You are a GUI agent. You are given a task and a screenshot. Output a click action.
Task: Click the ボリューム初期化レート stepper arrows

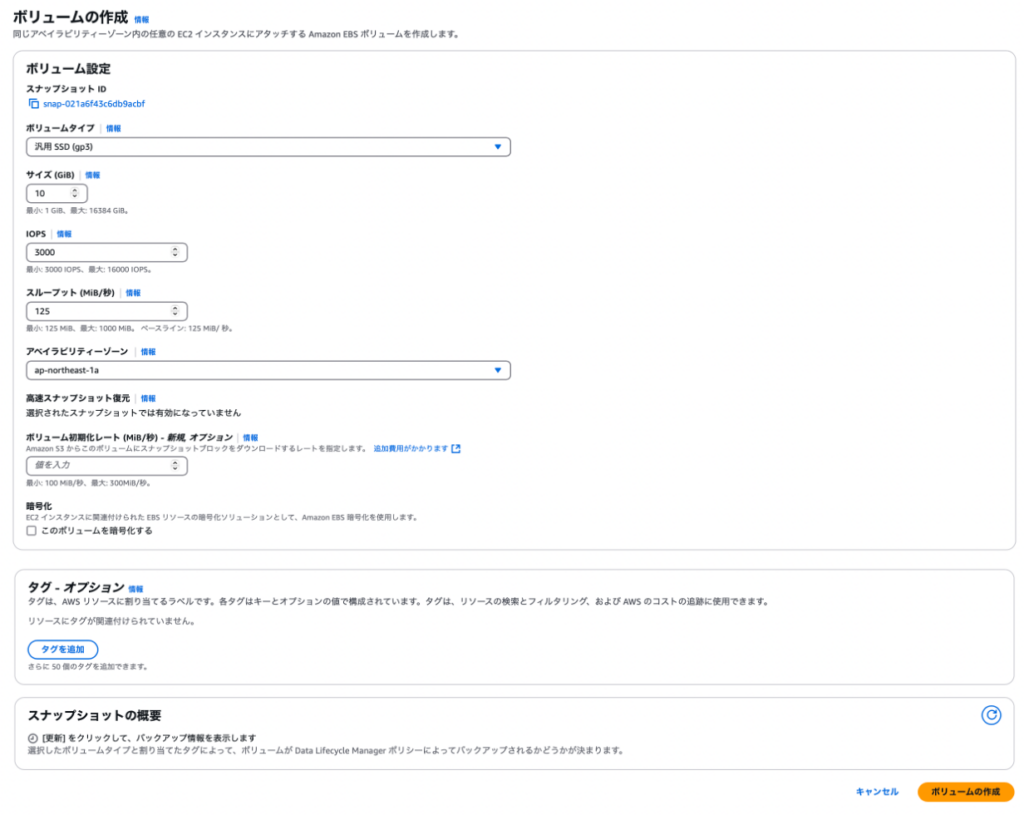click(175, 466)
